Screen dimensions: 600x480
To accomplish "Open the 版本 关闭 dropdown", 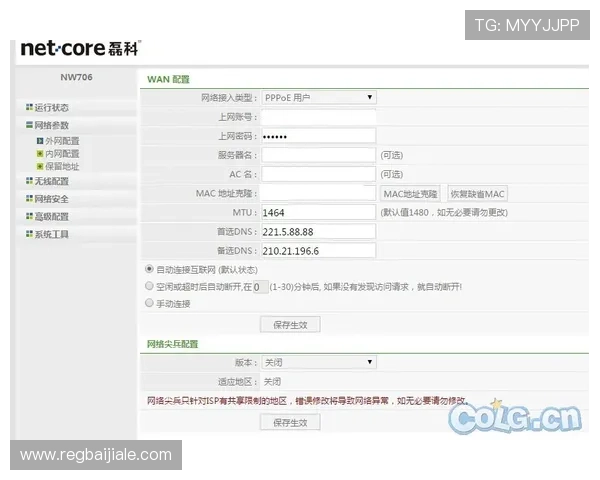I will pyautogui.click(x=319, y=362).
